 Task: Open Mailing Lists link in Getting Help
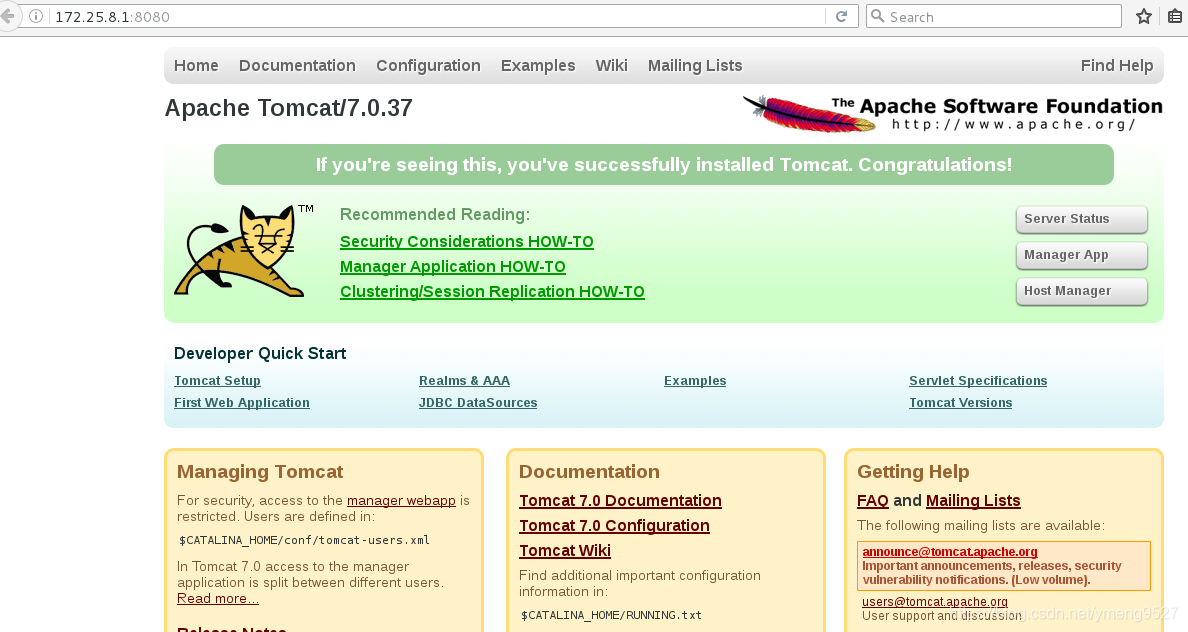point(973,501)
